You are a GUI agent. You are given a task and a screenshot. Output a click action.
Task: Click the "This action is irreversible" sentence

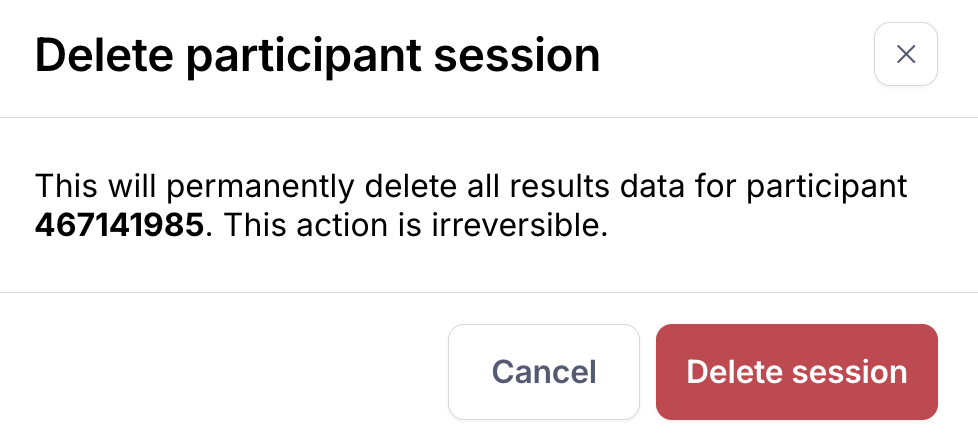415,226
